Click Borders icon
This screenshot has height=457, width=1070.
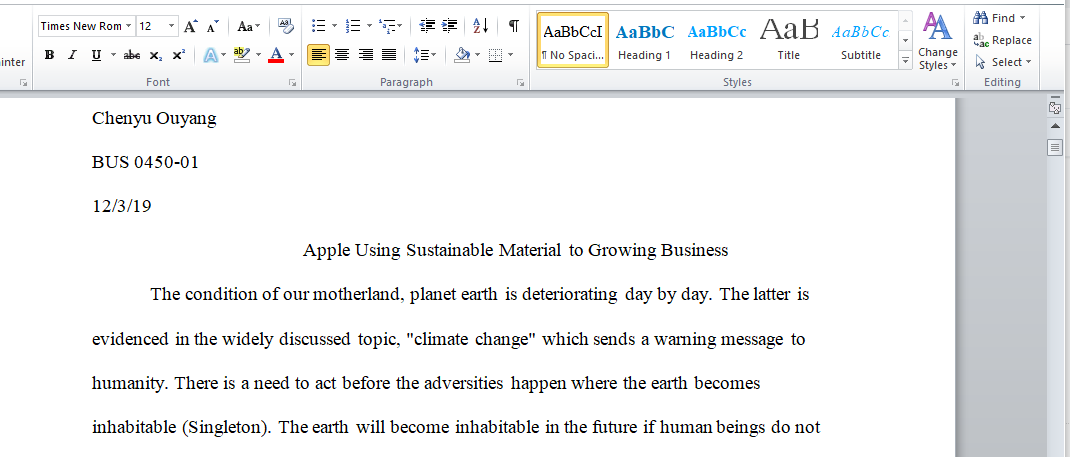click(496, 55)
